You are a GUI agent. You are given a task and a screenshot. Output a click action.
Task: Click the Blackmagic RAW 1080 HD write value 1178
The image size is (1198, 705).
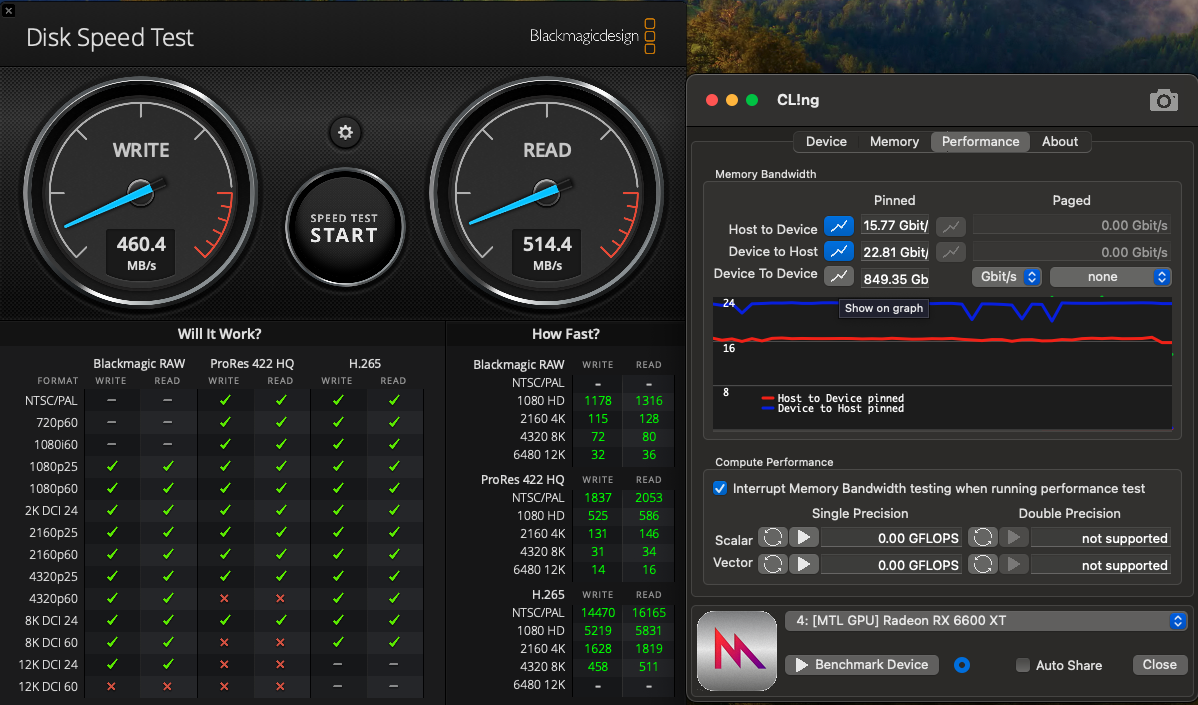coord(597,400)
